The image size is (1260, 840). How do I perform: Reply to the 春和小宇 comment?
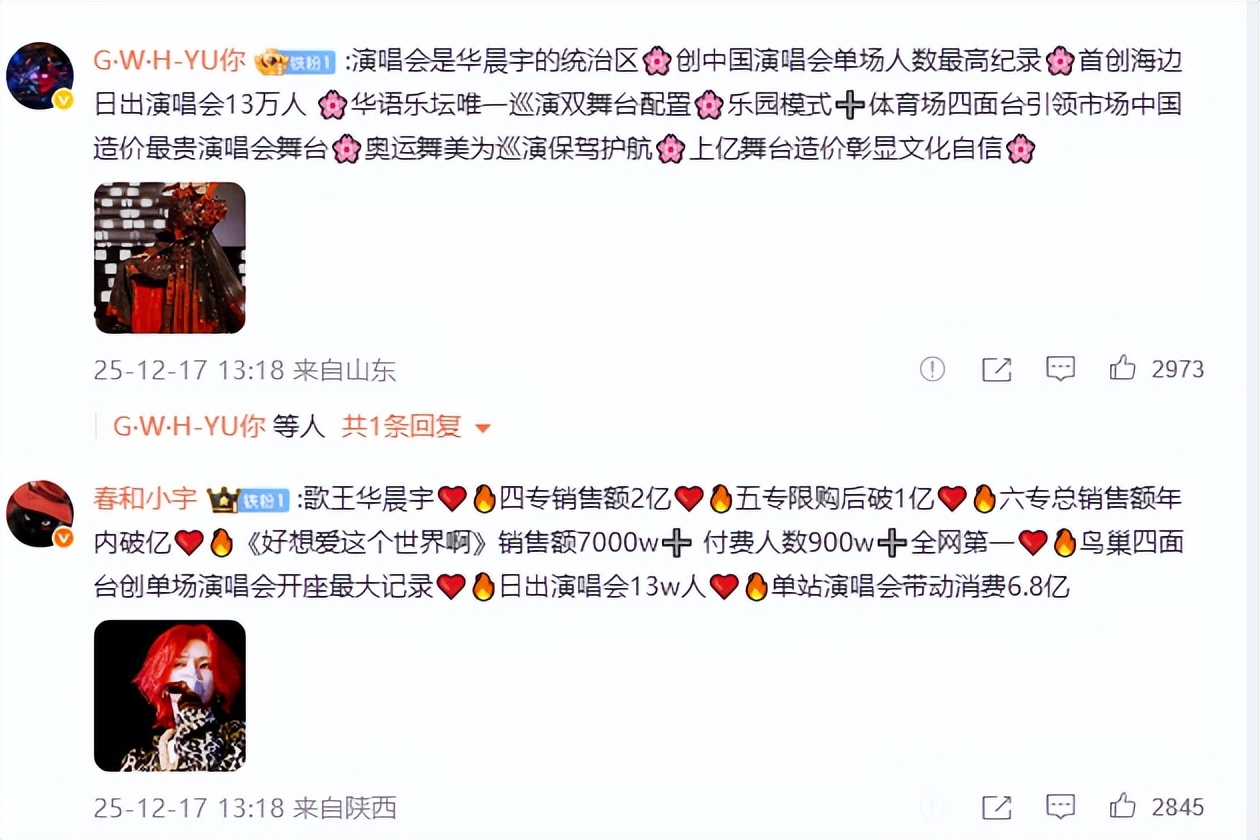pyautogui.click(x=1060, y=806)
